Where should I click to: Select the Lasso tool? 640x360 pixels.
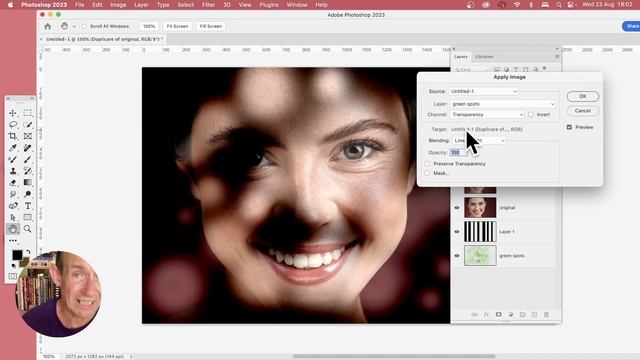(13, 124)
